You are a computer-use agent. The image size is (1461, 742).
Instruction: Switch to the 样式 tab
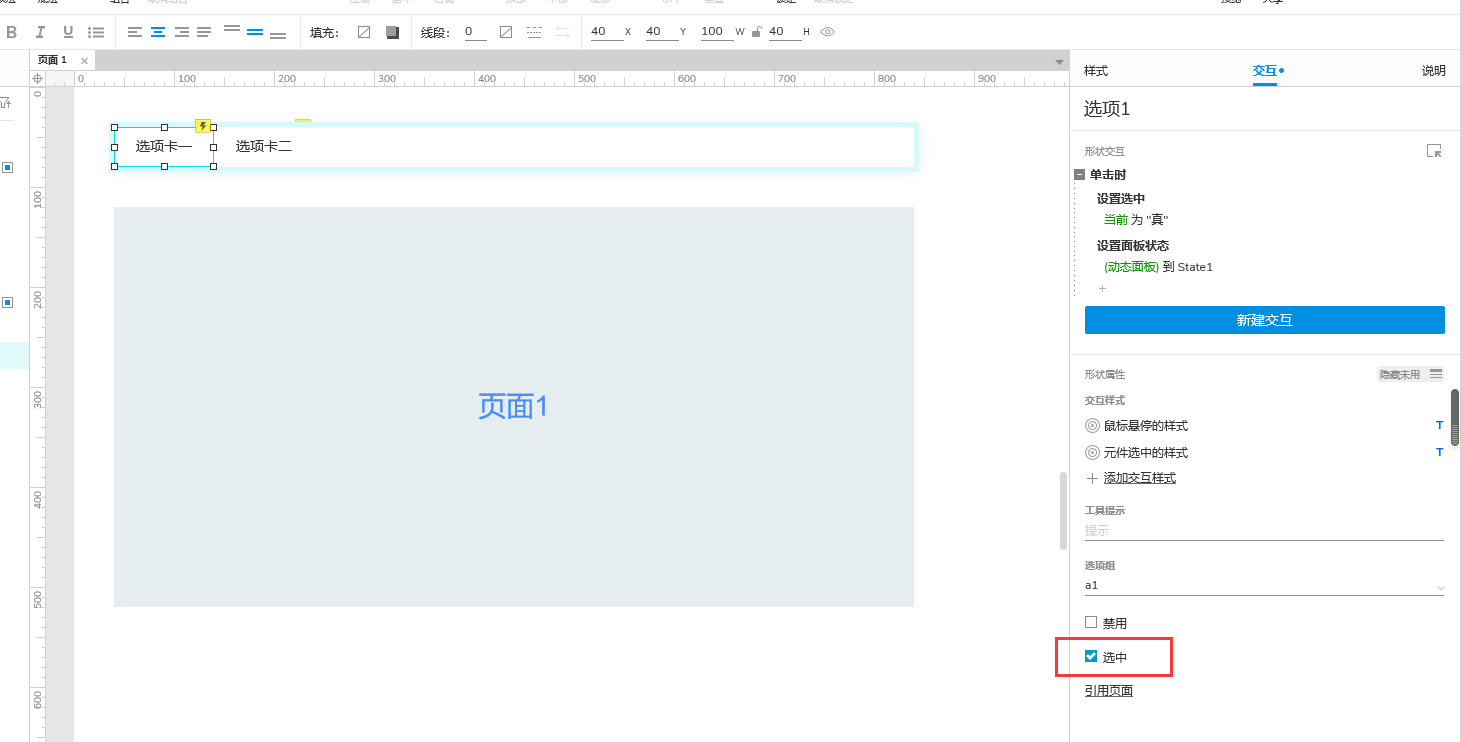[x=1096, y=71]
